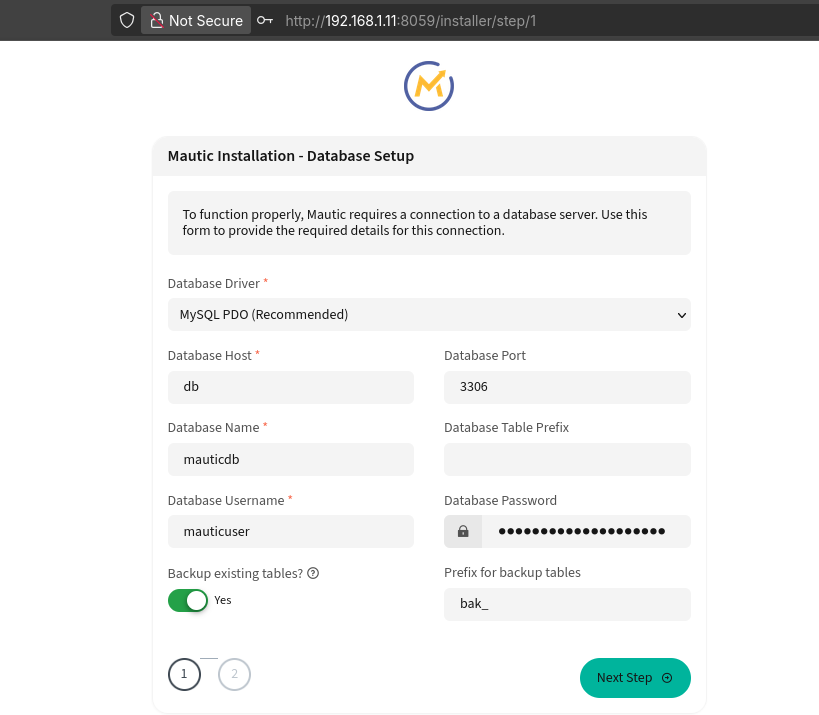Screen dimensions: 819x715
Task: Click the Database Host field
Action: click(x=290, y=387)
